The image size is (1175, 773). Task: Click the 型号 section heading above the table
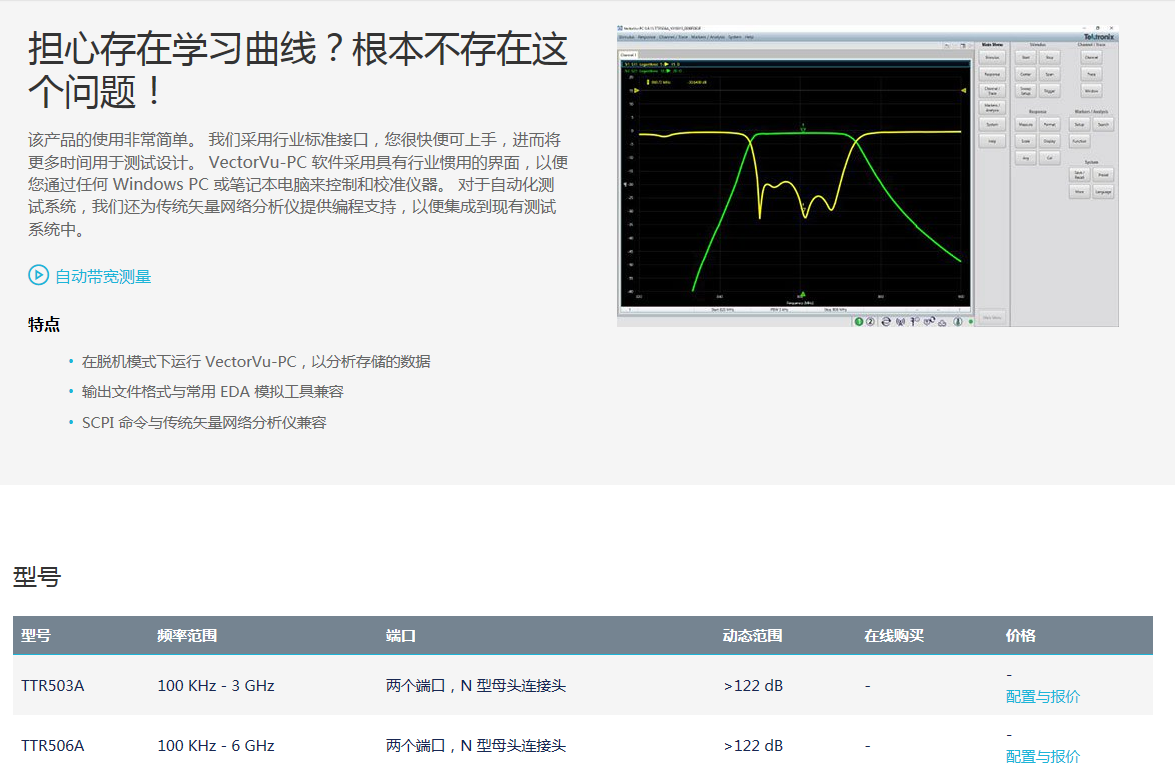click(x=37, y=577)
